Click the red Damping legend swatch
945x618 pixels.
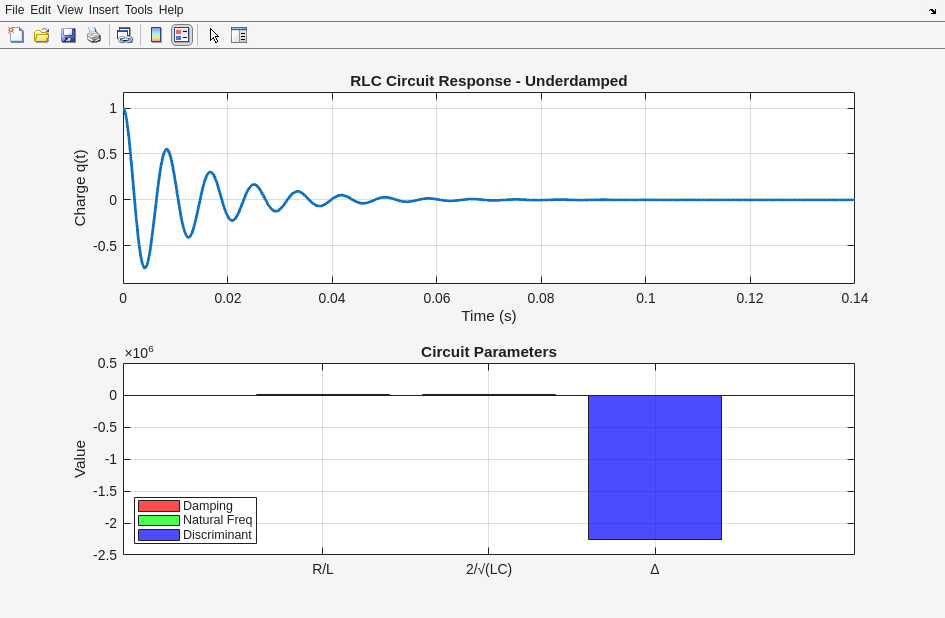(x=159, y=506)
